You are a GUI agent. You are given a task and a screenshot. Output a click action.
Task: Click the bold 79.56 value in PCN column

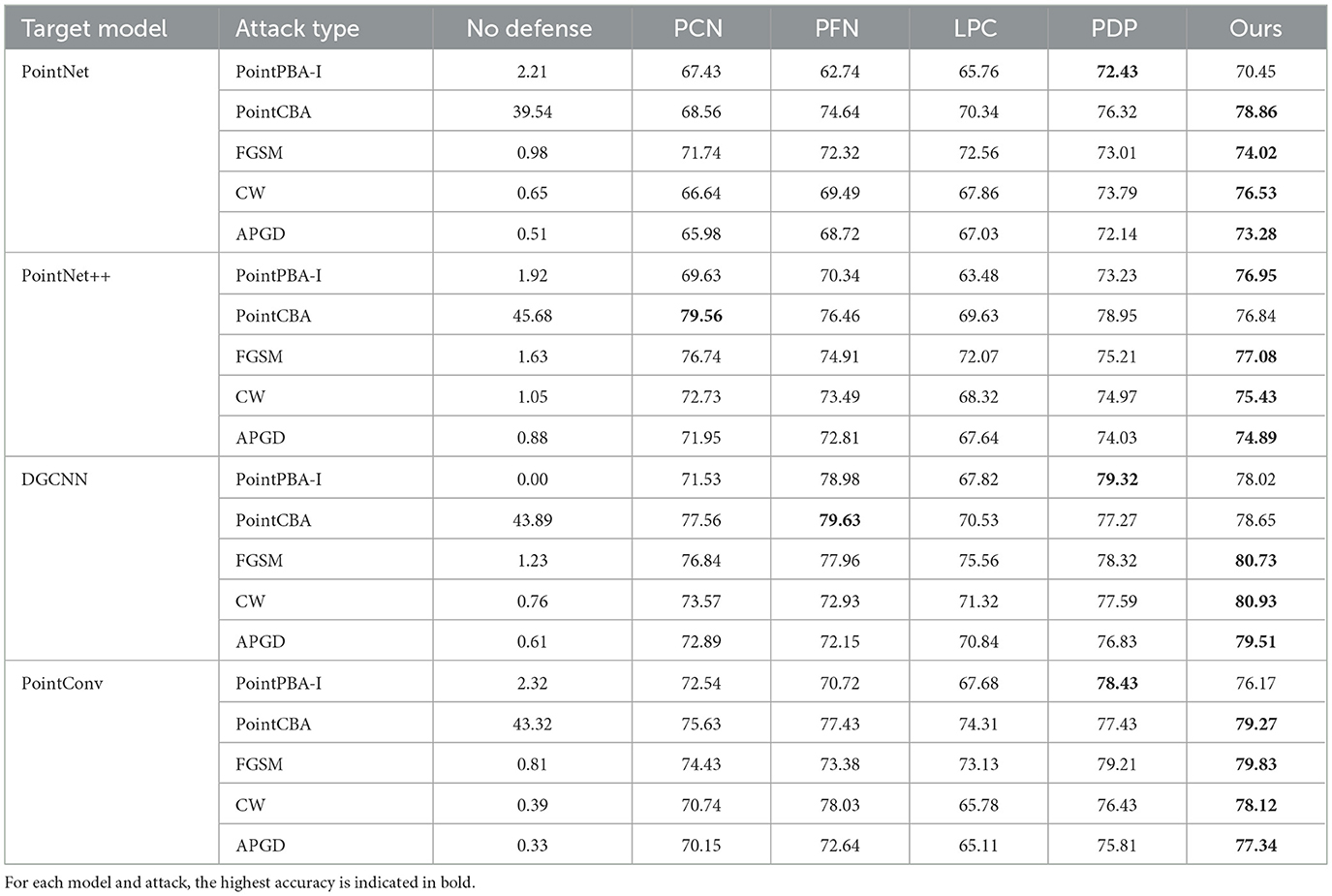click(x=700, y=317)
